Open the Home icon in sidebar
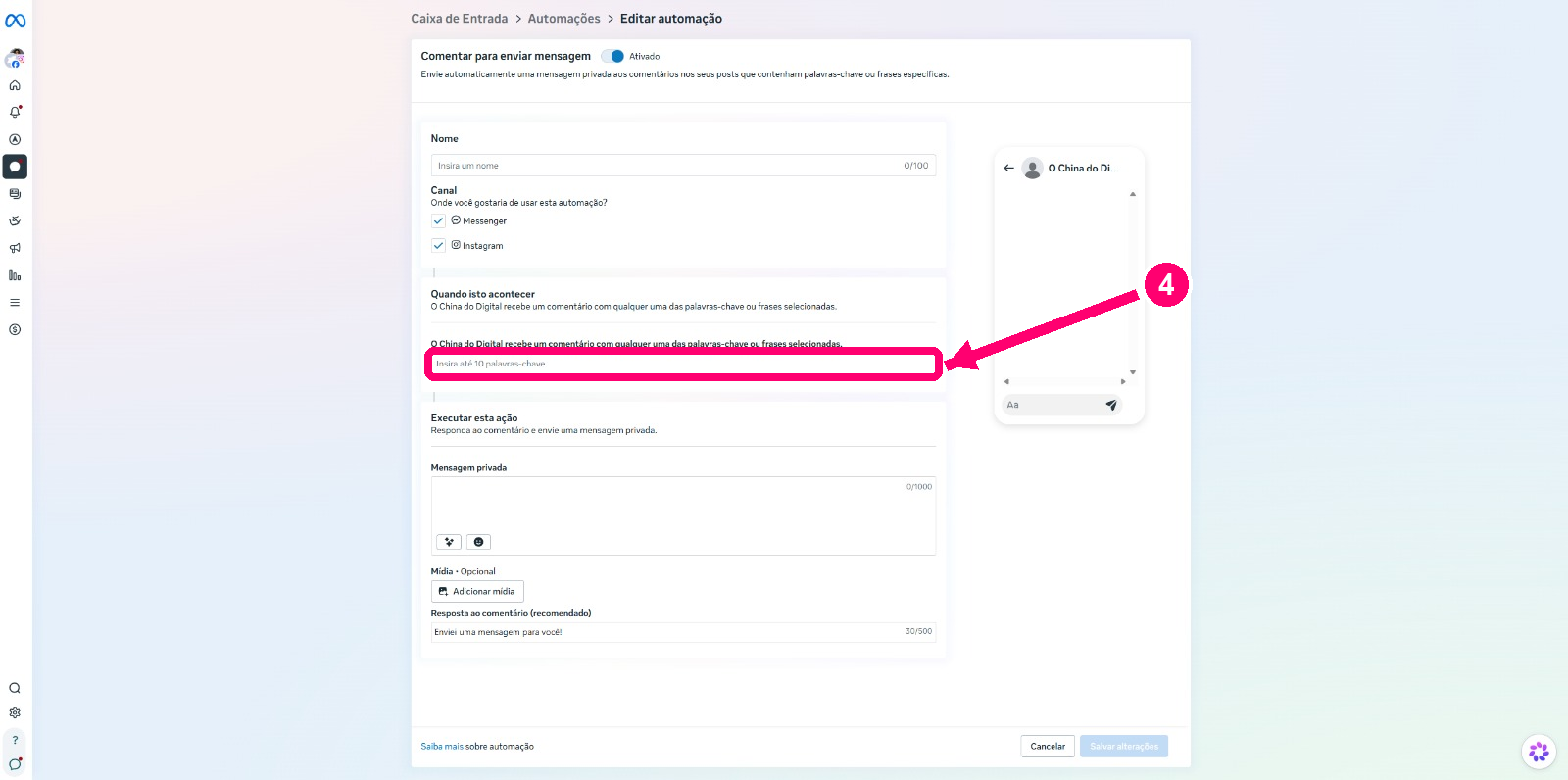 point(15,85)
